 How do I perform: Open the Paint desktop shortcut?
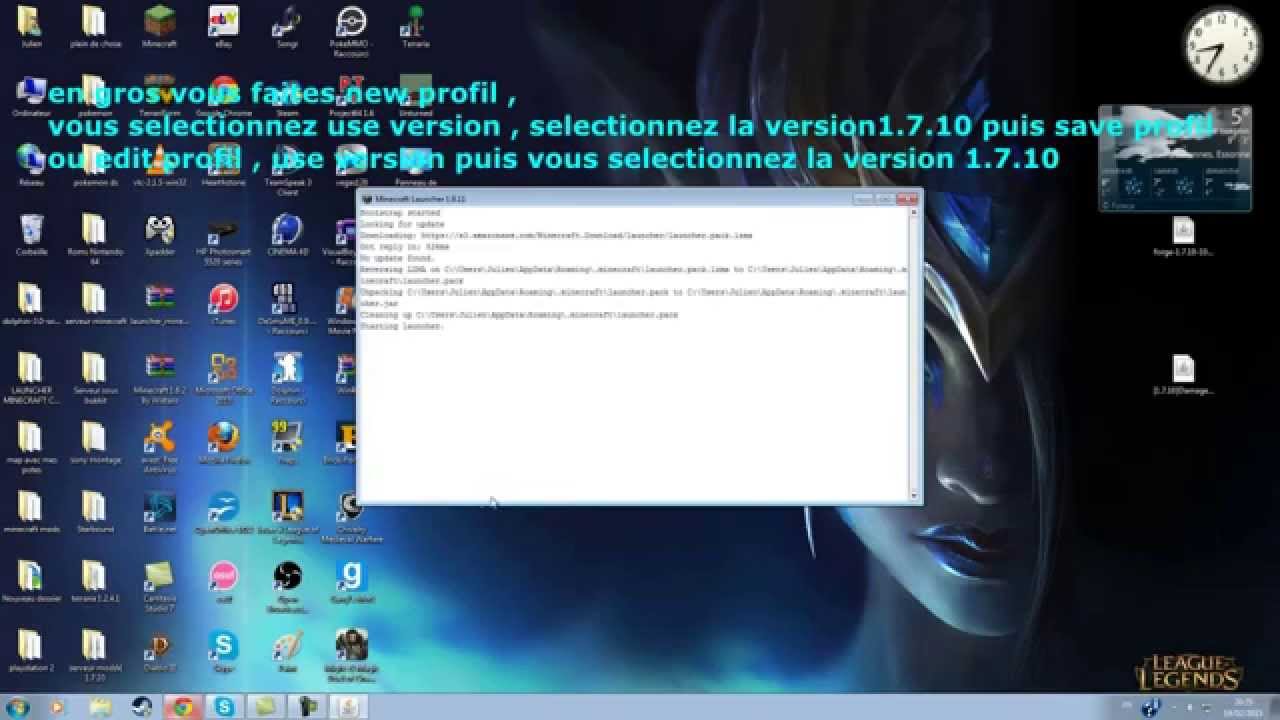[287, 650]
